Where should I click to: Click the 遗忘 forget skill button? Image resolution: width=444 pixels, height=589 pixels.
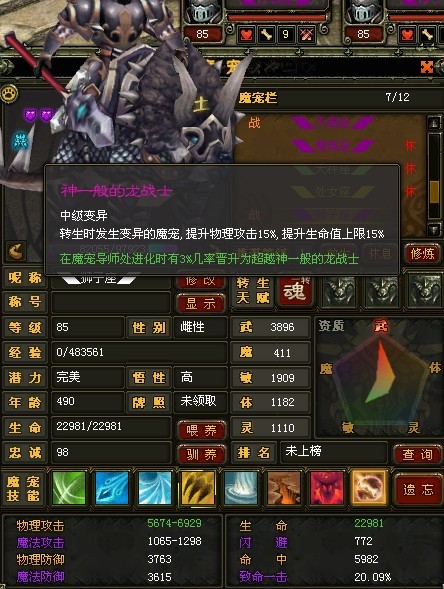(418, 489)
